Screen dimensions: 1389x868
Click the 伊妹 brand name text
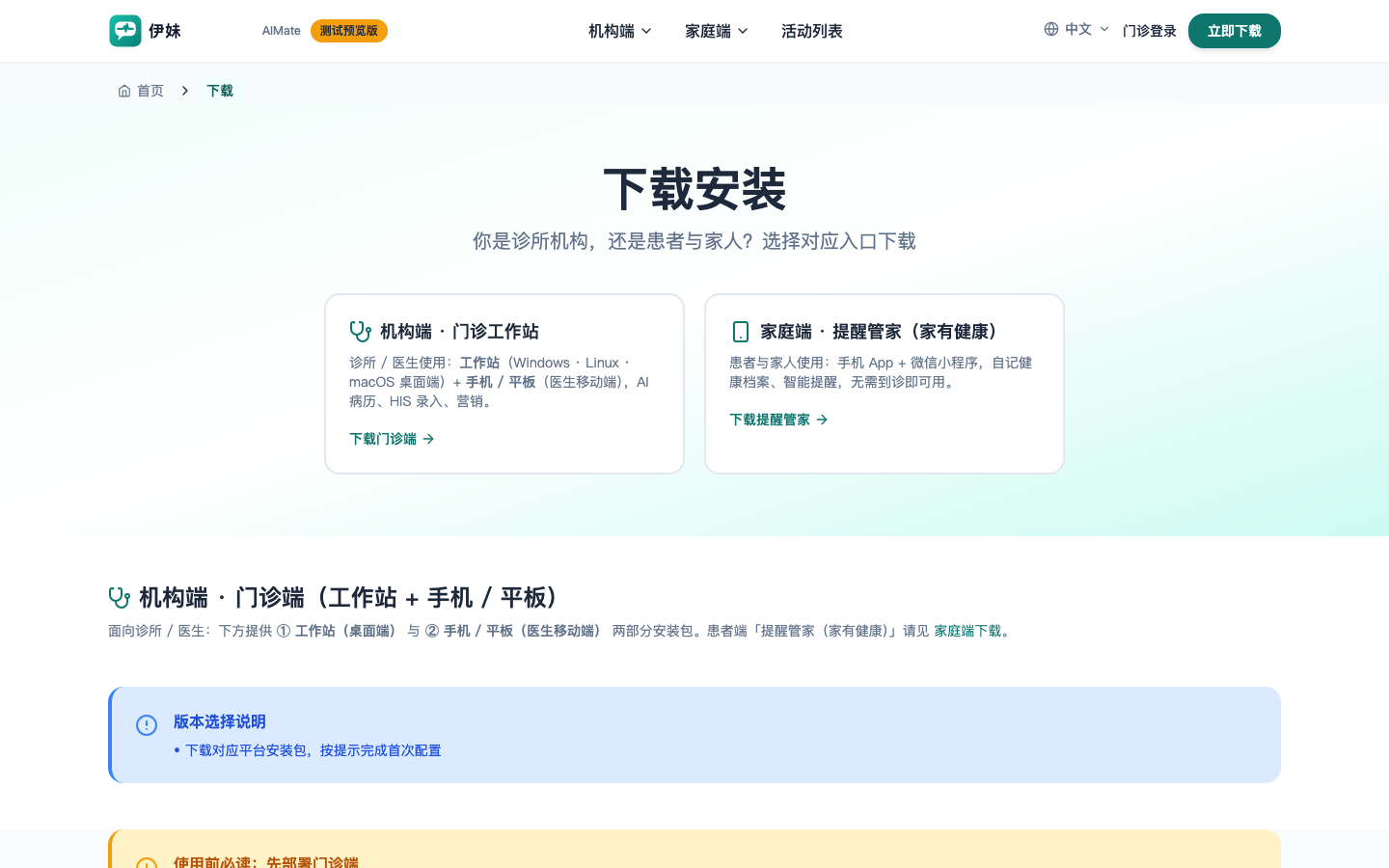pyautogui.click(x=165, y=31)
